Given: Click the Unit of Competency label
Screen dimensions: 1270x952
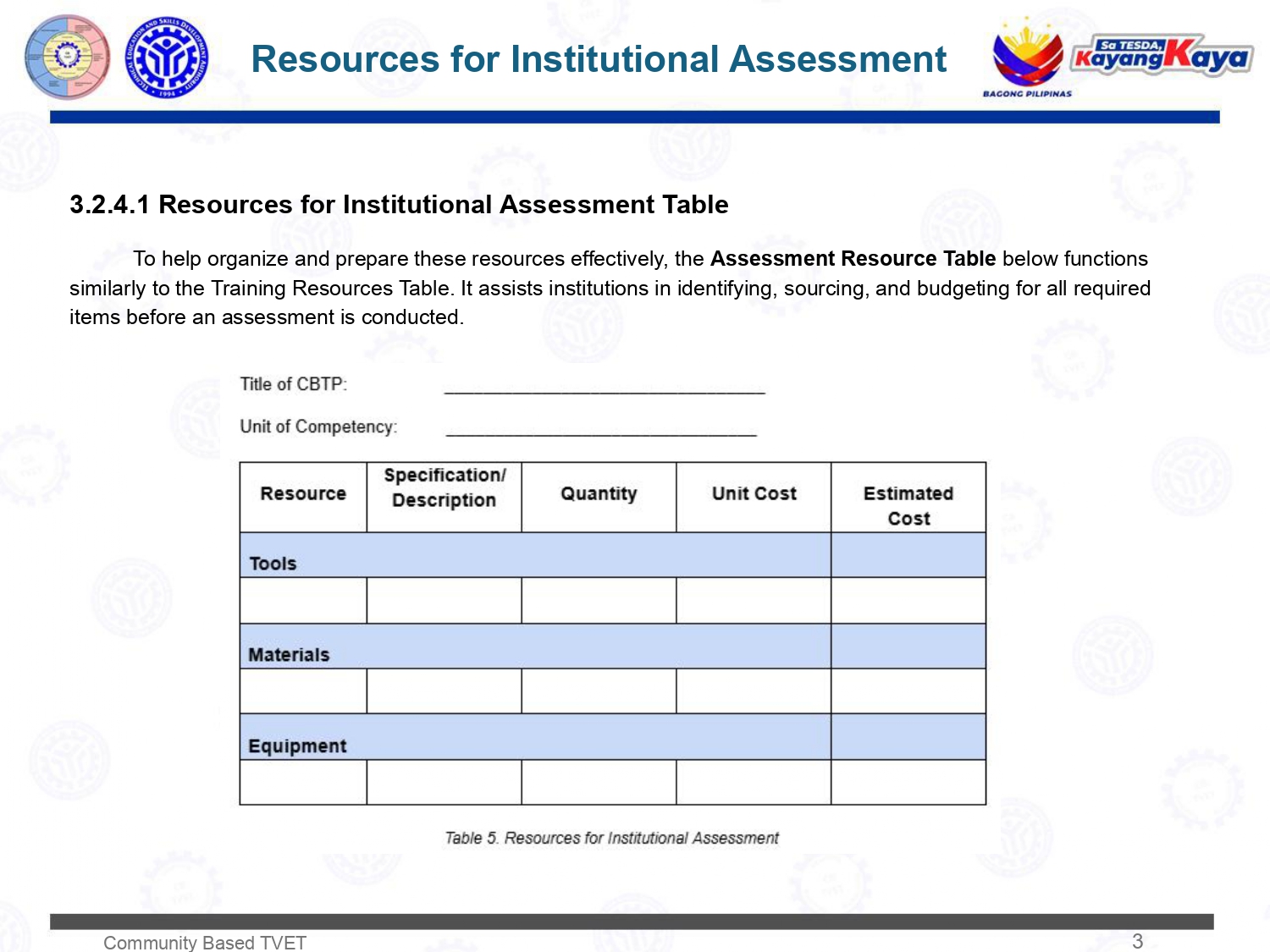Looking at the screenshot, I should click(318, 426).
